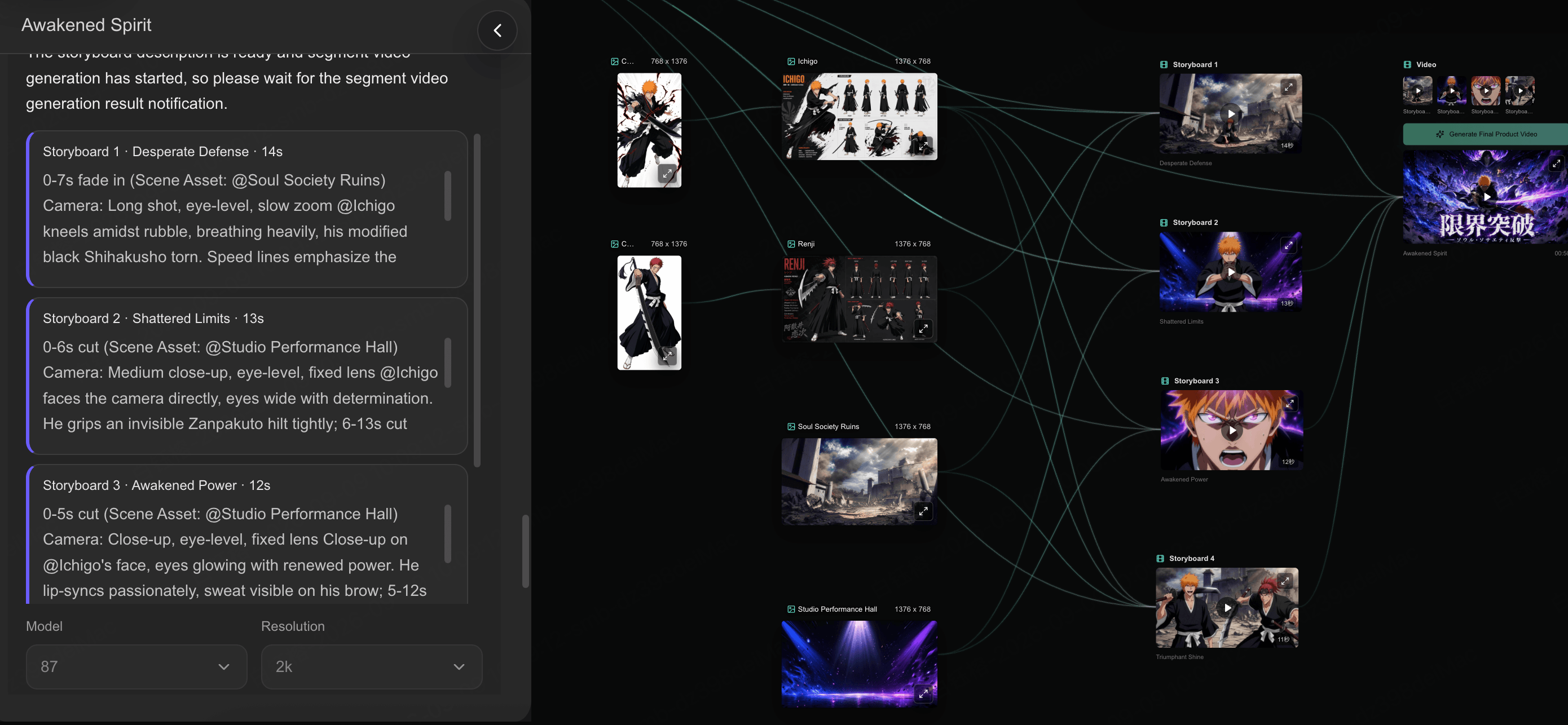Viewport: 1568px width, 725px height.
Task: Click the Storyboard 3 film icon
Action: (1165, 381)
